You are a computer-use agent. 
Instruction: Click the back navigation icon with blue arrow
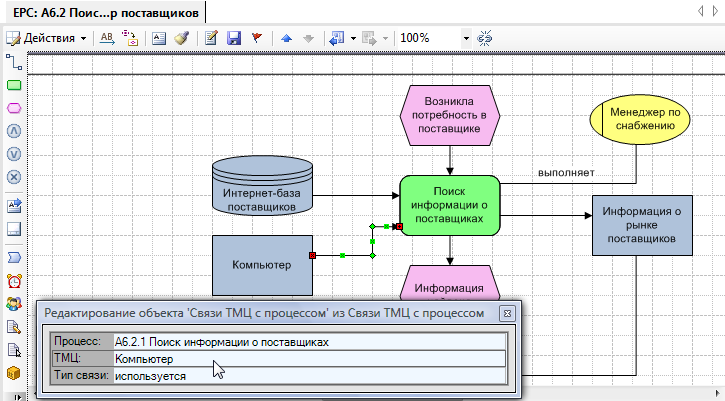point(337,38)
